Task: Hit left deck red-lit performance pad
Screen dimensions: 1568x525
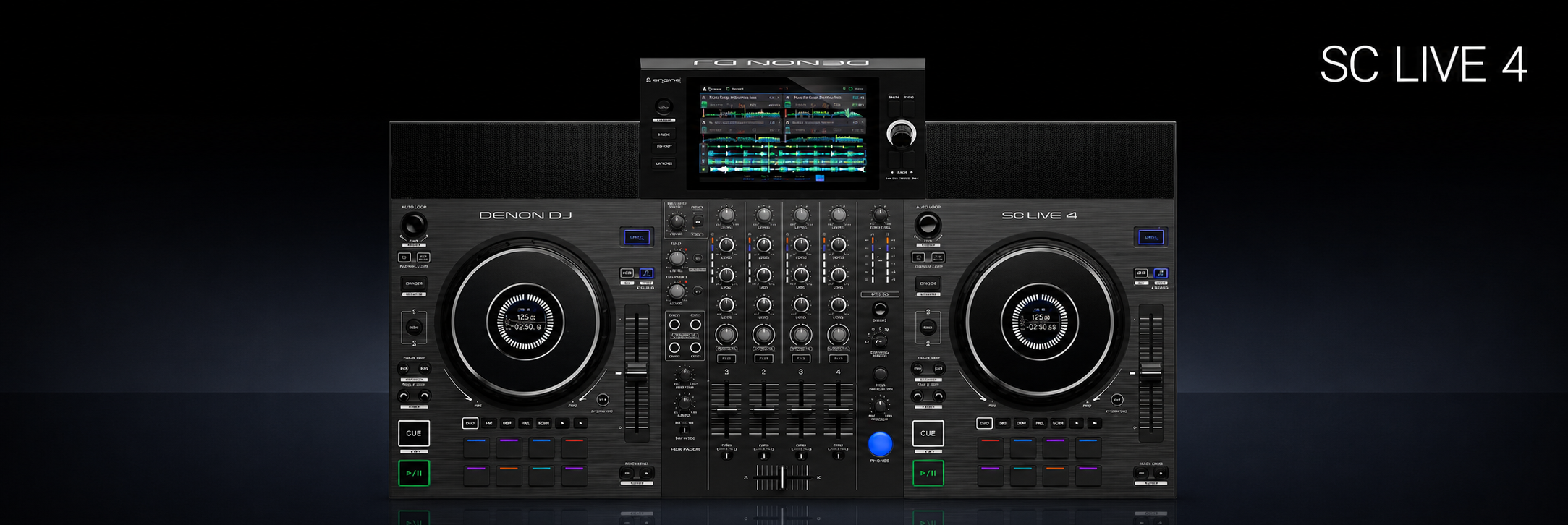Action: tap(574, 447)
